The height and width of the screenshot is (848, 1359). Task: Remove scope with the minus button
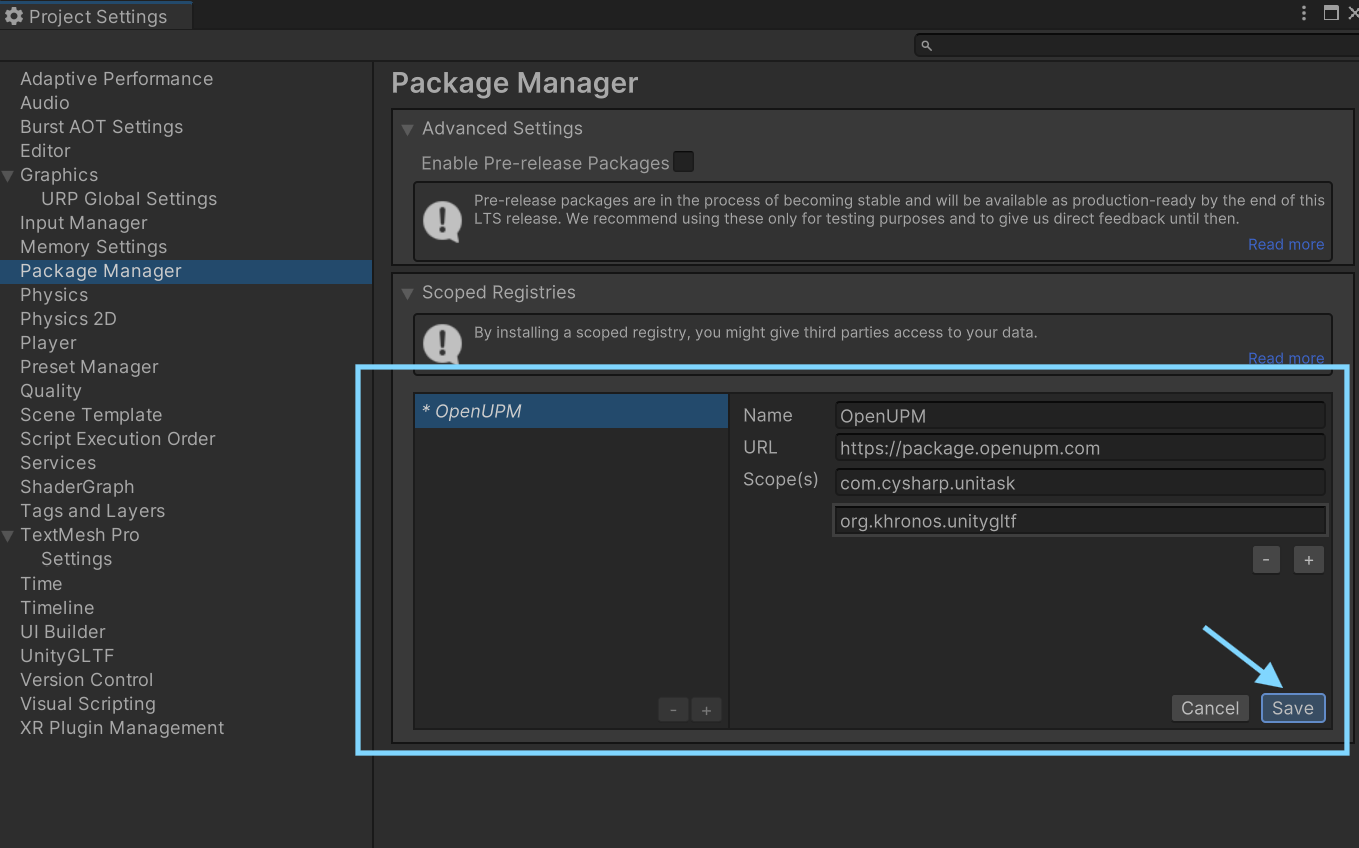pos(1265,560)
